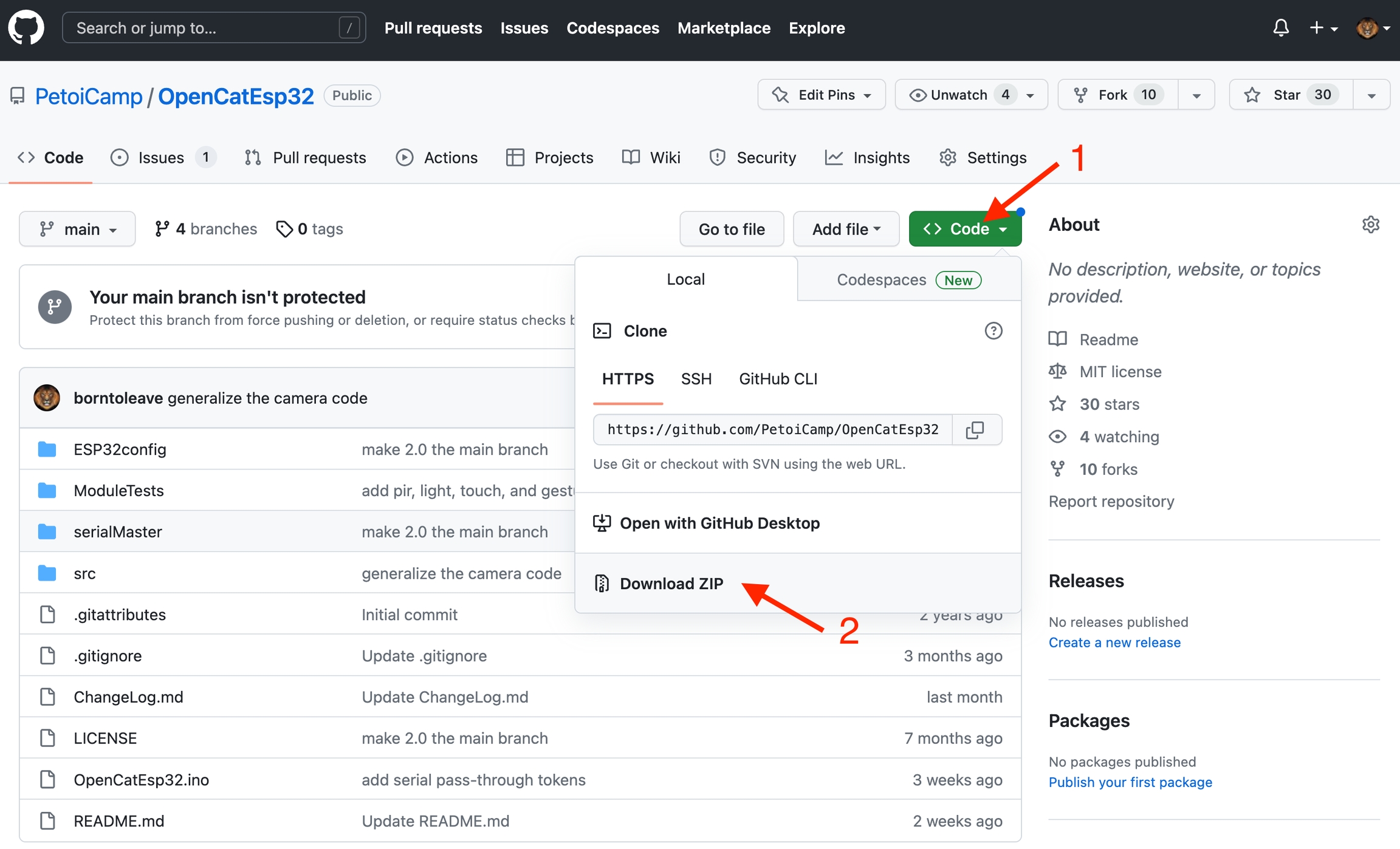The height and width of the screenshot is (849, 1400).
Task: Click Download ZIP
Action: point(671,584)
